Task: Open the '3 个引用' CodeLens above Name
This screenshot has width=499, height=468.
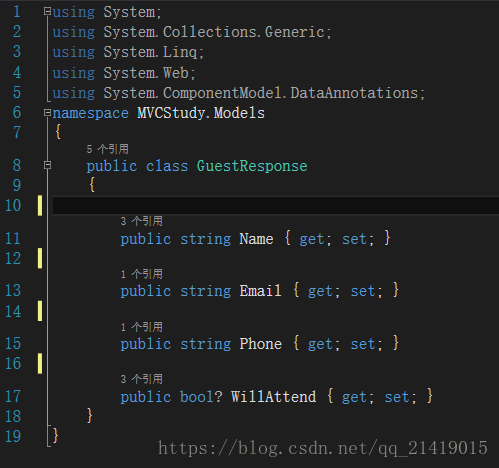Action: (142, 221)
